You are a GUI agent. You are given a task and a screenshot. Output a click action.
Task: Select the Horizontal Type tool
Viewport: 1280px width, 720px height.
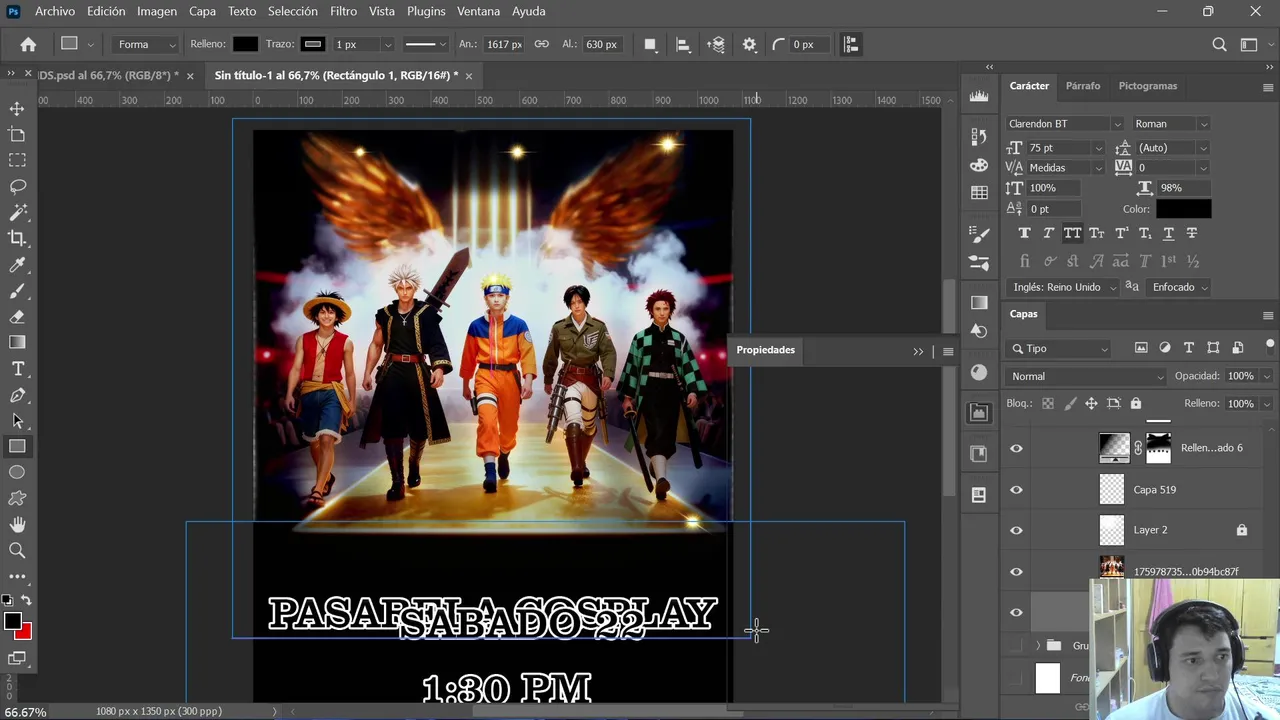click(x=17, y=369)
